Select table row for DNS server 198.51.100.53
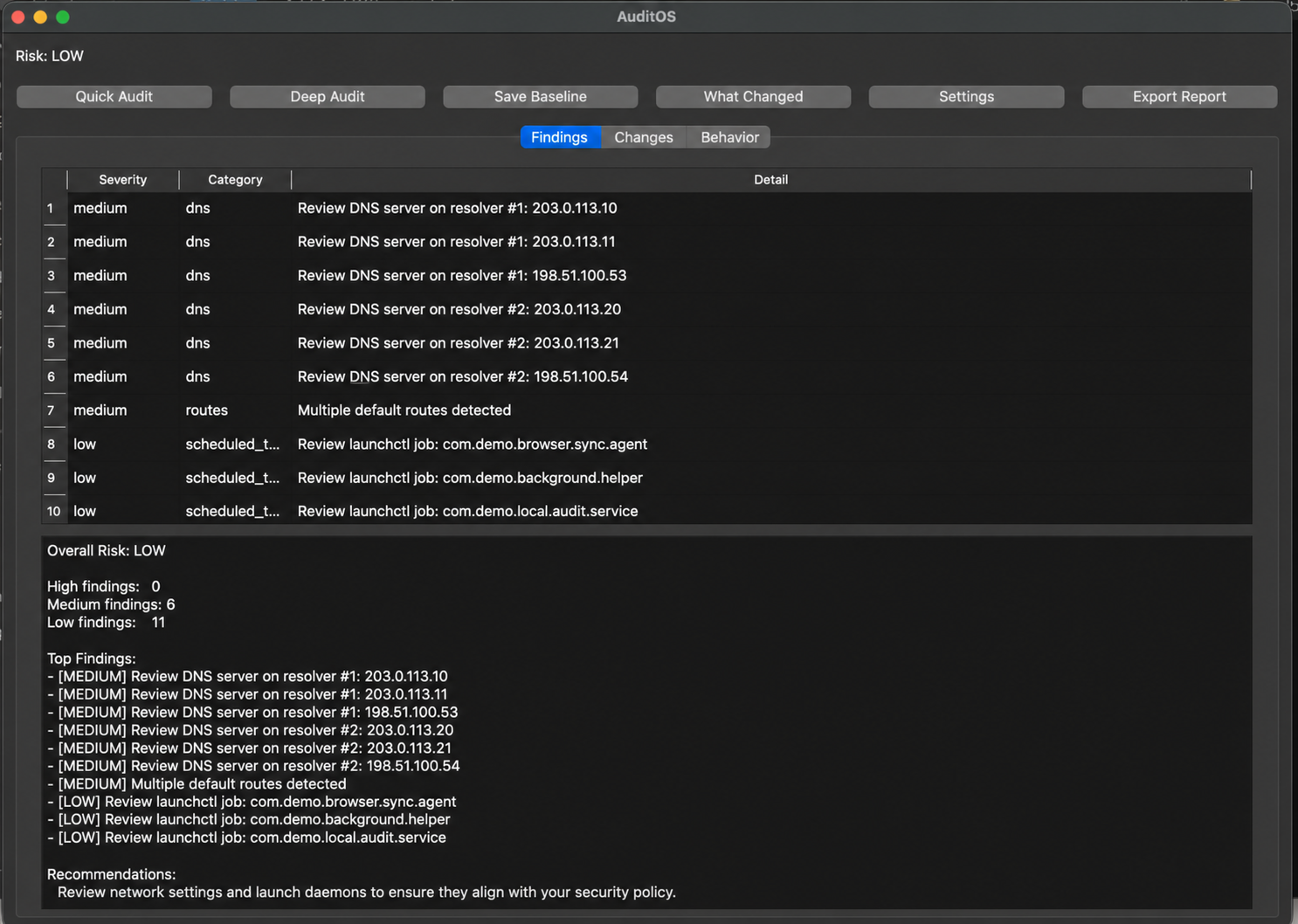1298x924 pixels. (647, 276)
